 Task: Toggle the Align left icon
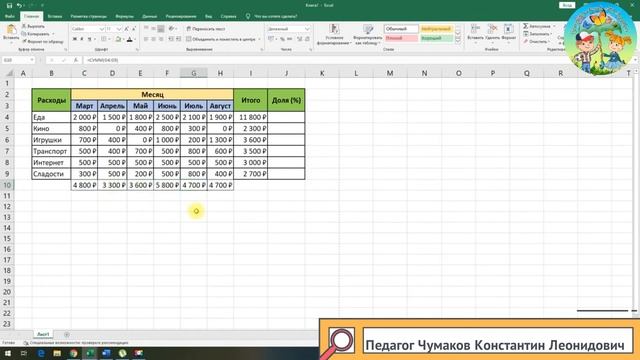point(146,39)
